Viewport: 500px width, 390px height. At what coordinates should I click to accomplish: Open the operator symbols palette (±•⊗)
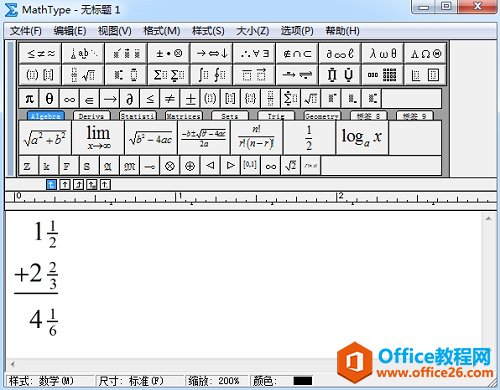coord(169,53)
